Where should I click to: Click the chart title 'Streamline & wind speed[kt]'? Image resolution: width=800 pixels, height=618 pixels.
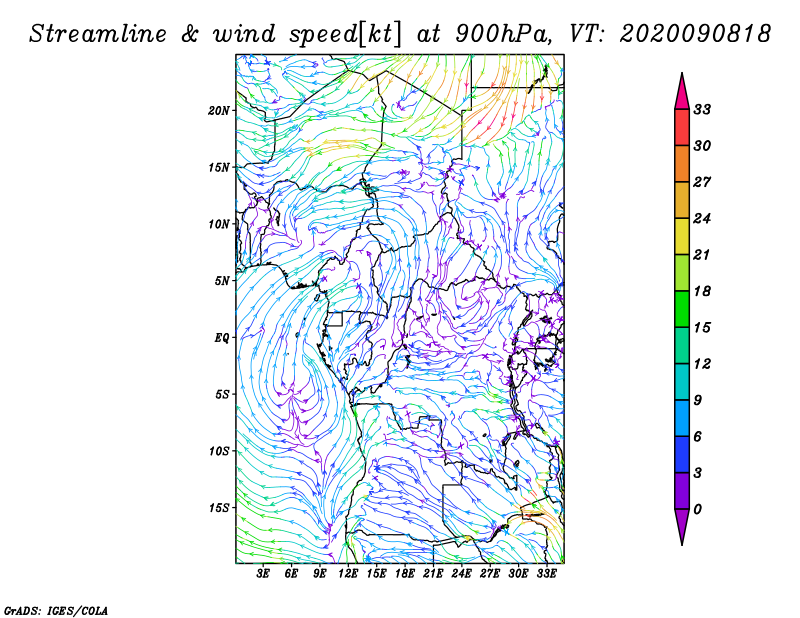(215, 35)
